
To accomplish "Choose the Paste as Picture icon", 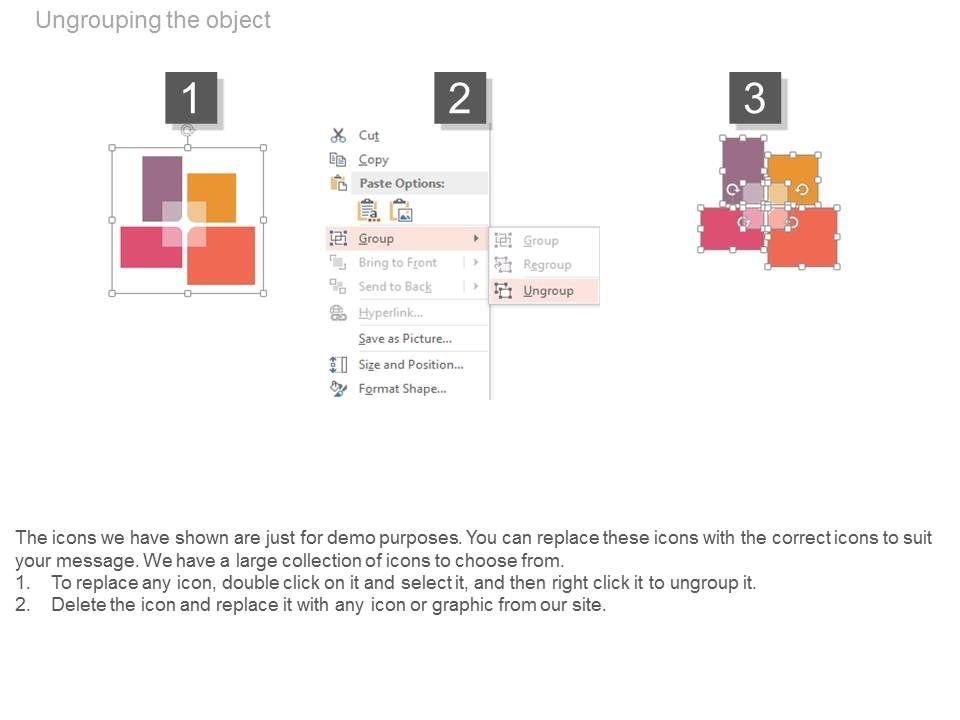I will pos(401,210).
